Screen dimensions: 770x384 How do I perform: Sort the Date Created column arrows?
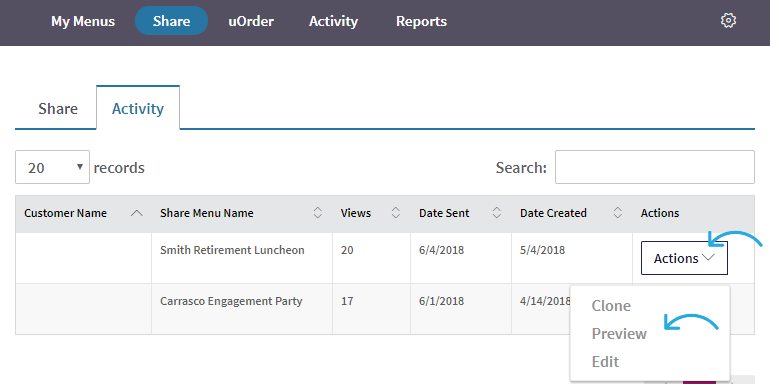coord(618,213)
